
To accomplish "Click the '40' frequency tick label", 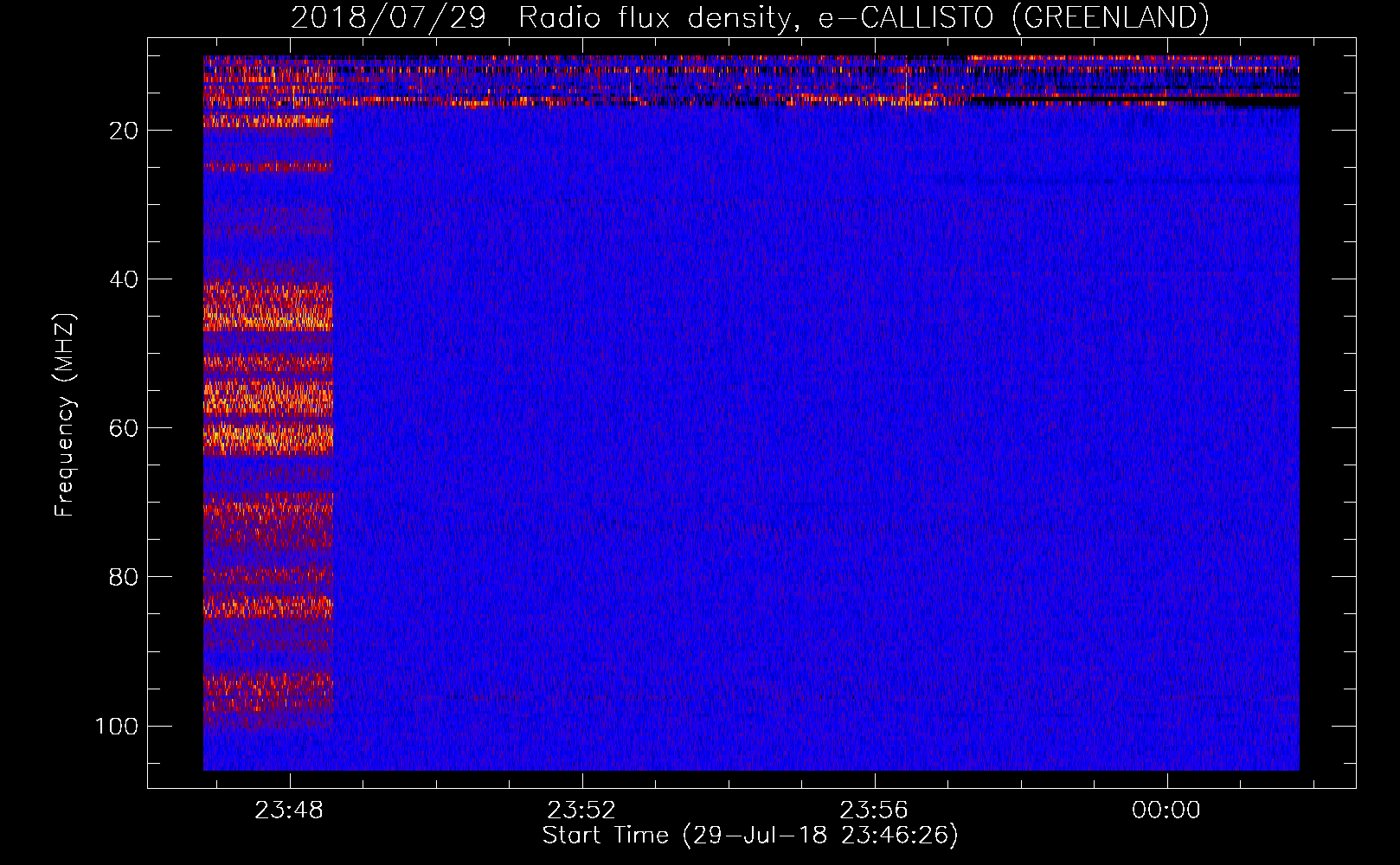I will coord(124,279).
